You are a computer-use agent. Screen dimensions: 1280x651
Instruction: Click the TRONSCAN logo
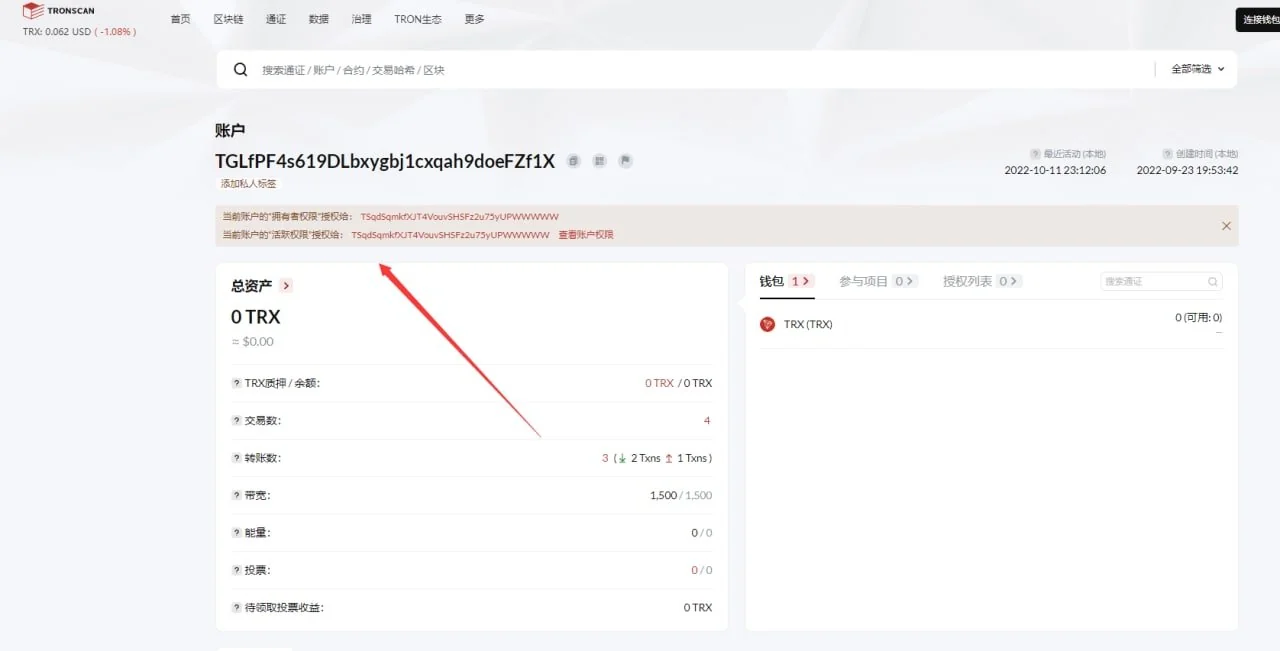click(59, 11)
